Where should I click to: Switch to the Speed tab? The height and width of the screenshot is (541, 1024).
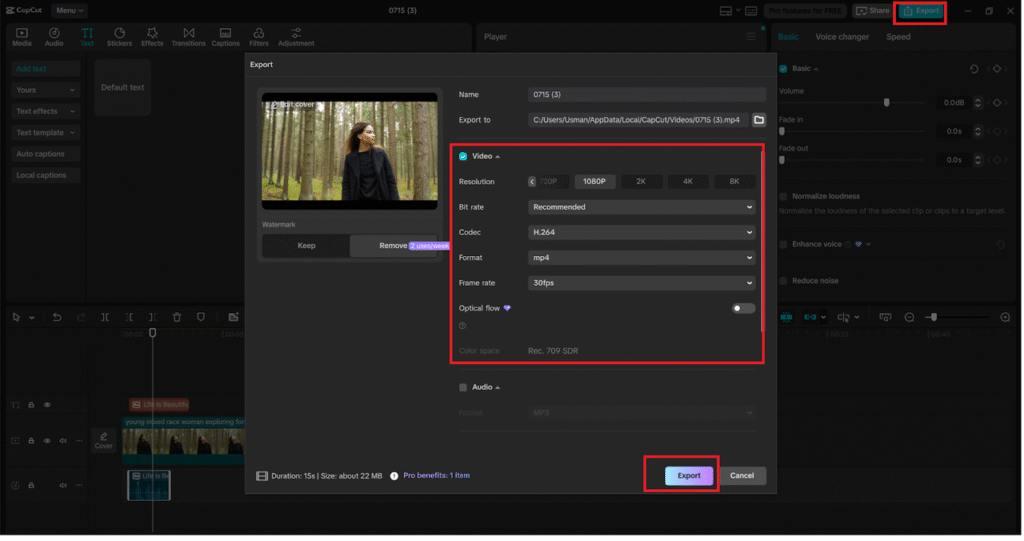coord(899,37)
